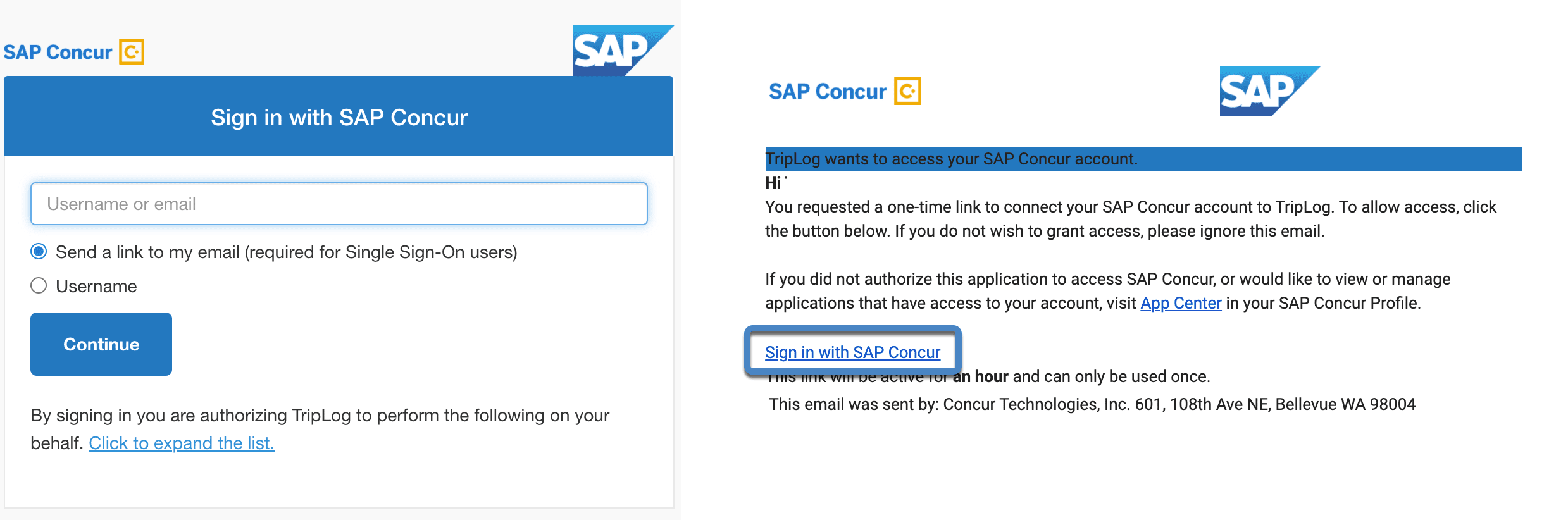Click the Hi greeting in the email
This screenshot has width=1568, height=520.
[773, 183]
